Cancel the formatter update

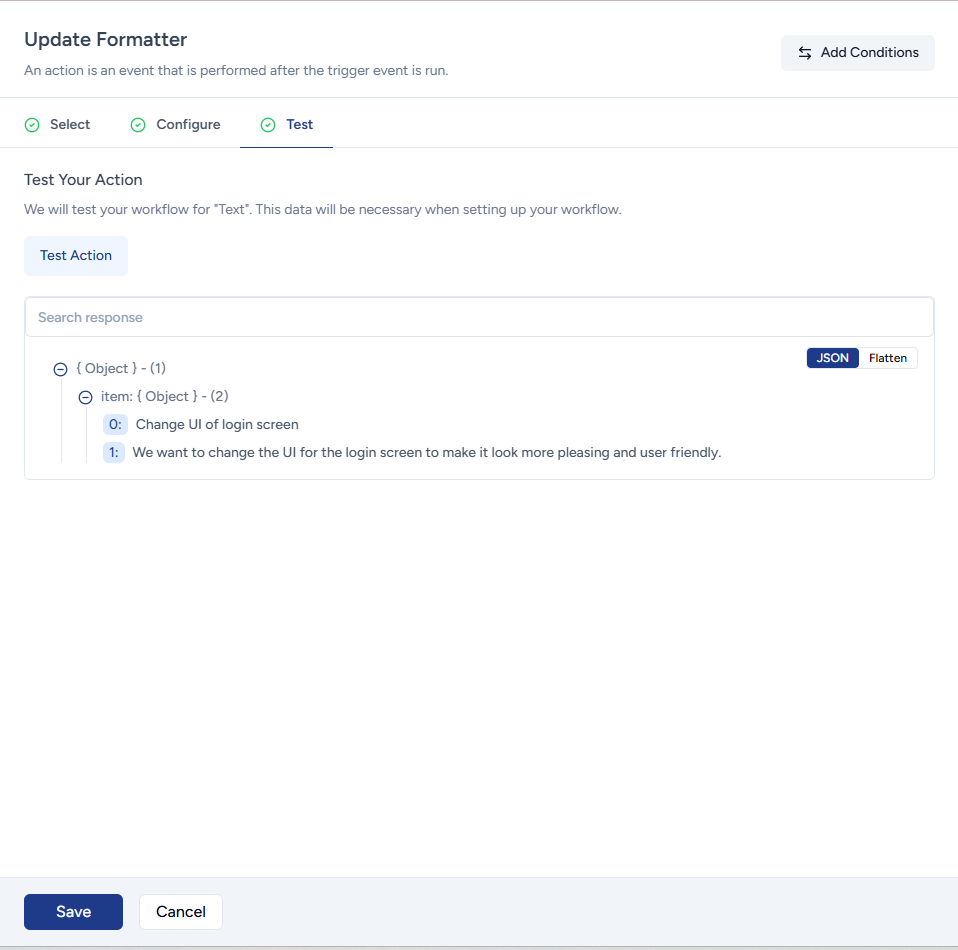click(x=181, y=912)
